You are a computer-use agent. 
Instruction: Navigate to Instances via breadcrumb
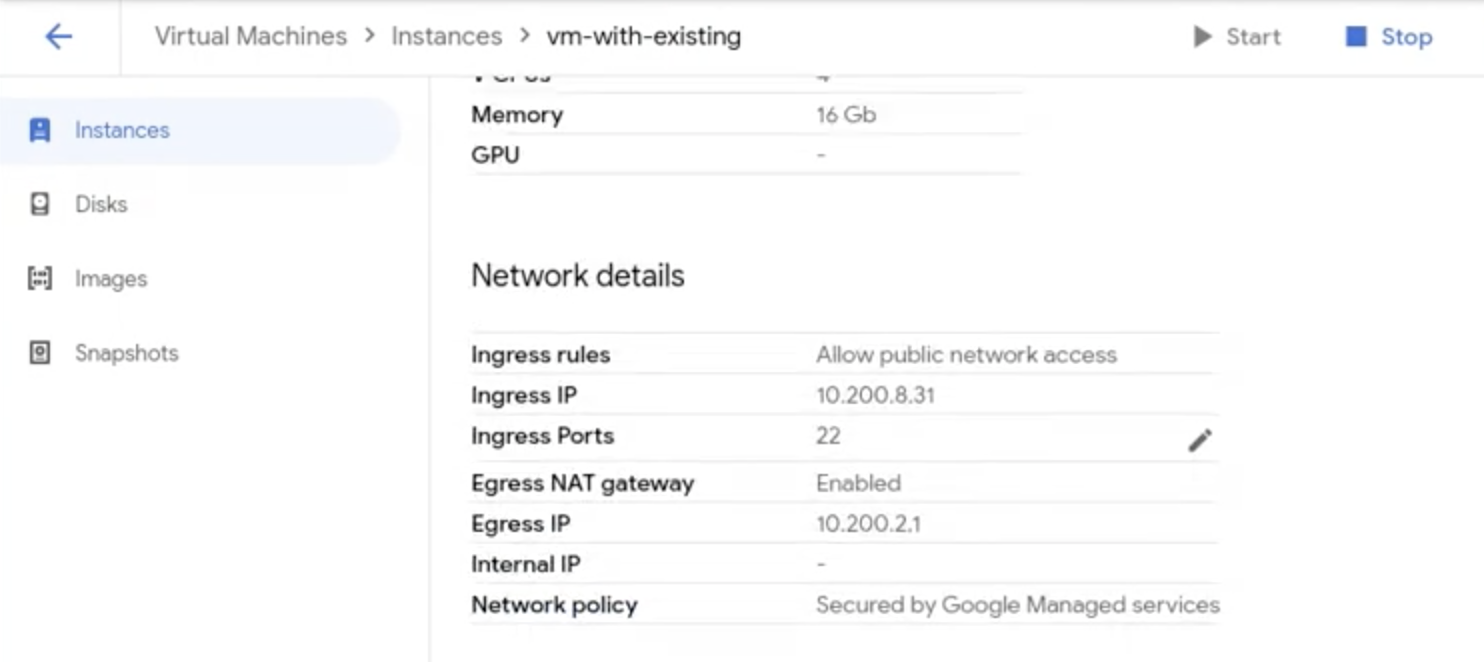click(x=445, y=36)
